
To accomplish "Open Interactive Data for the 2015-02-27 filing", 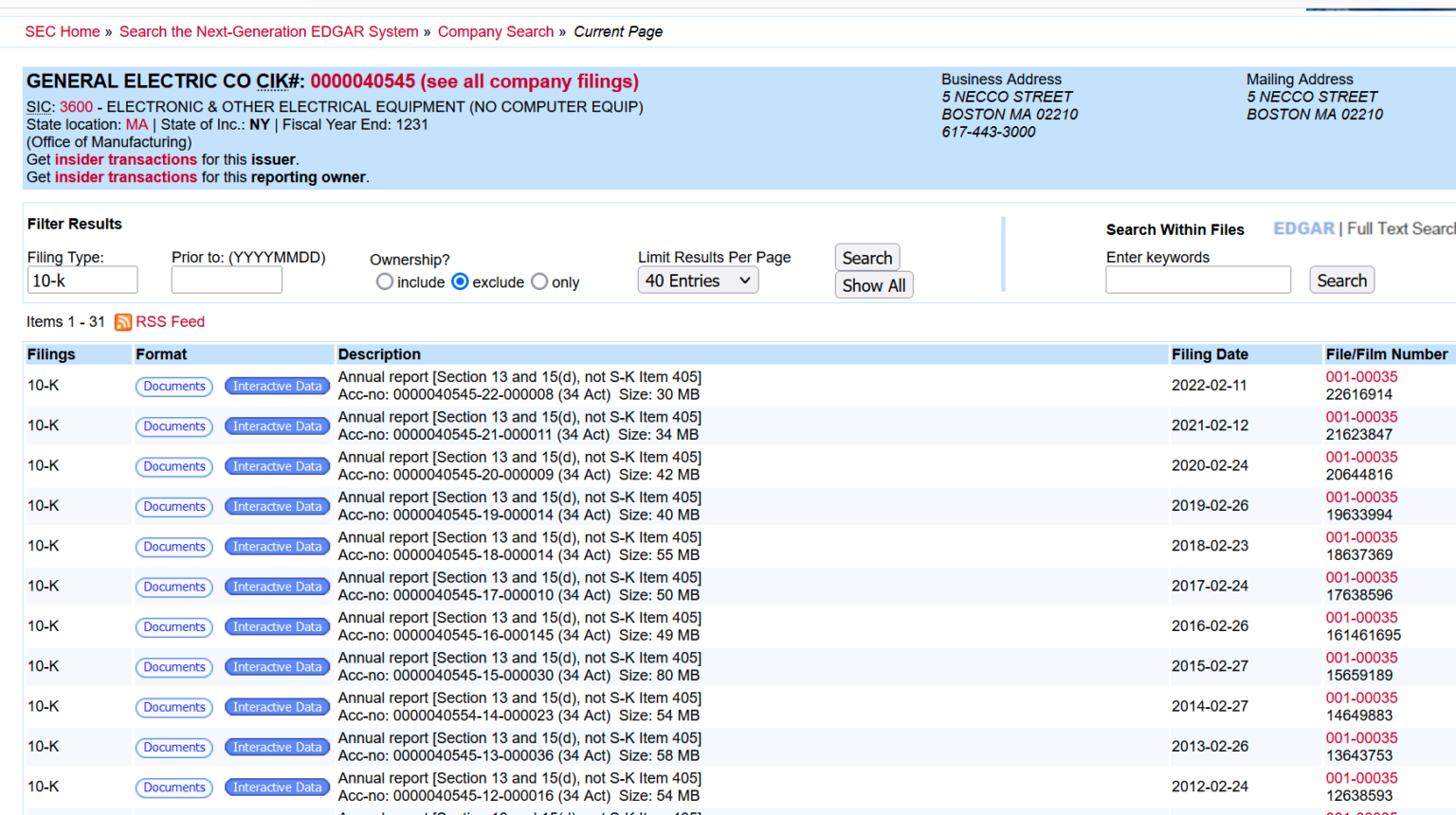I will (x=277, y=666).
